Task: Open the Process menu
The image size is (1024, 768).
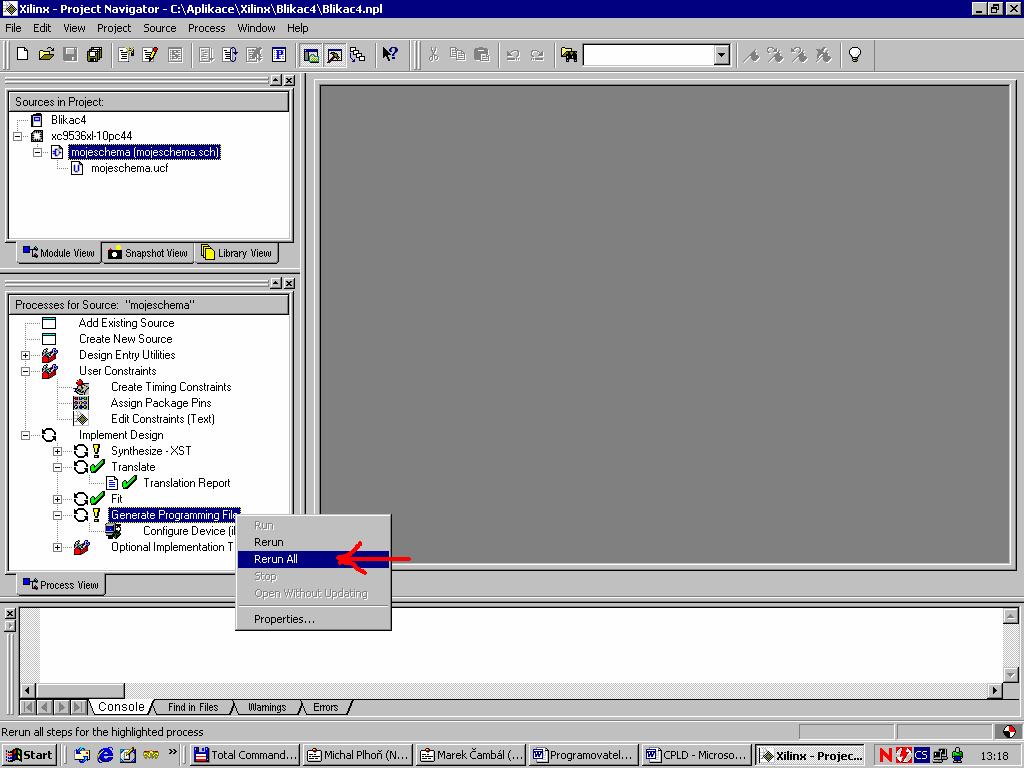Action: [206, 28]
